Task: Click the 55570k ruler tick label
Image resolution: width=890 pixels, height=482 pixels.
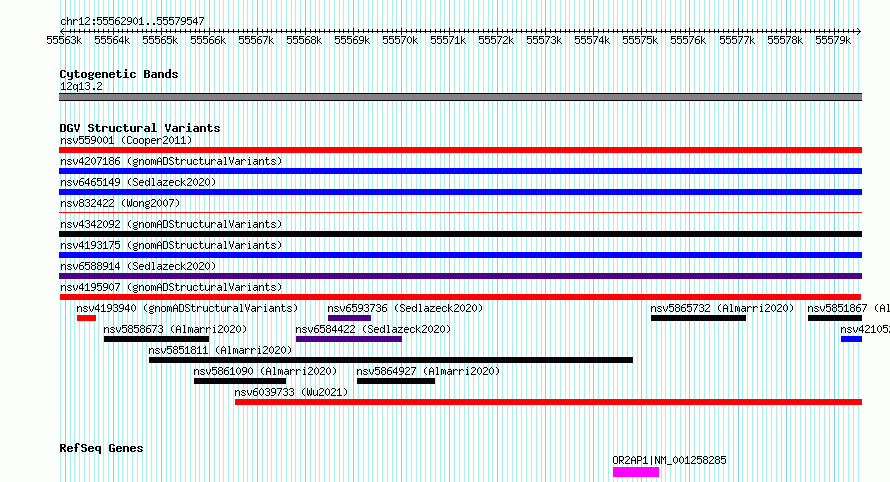Action: [x=400, y=40]
